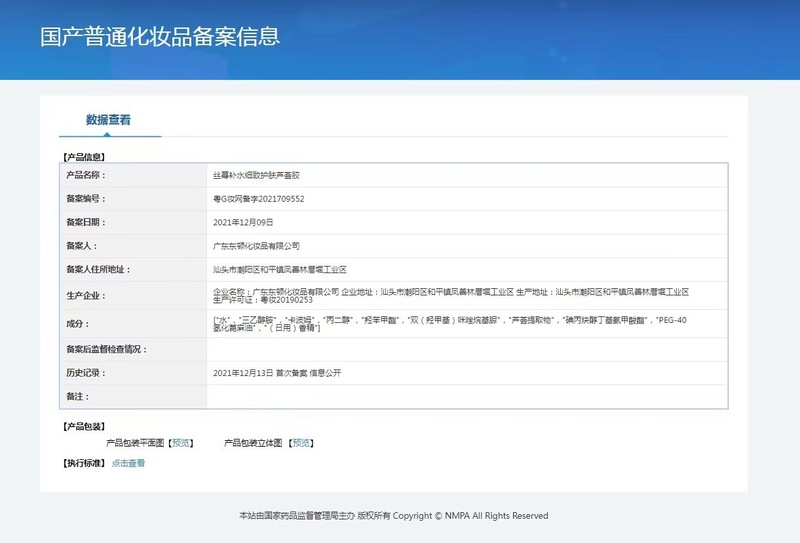Click the NMPA copyright footer text
This screenshot has height=543, width=800.
(x=393, y=515)
